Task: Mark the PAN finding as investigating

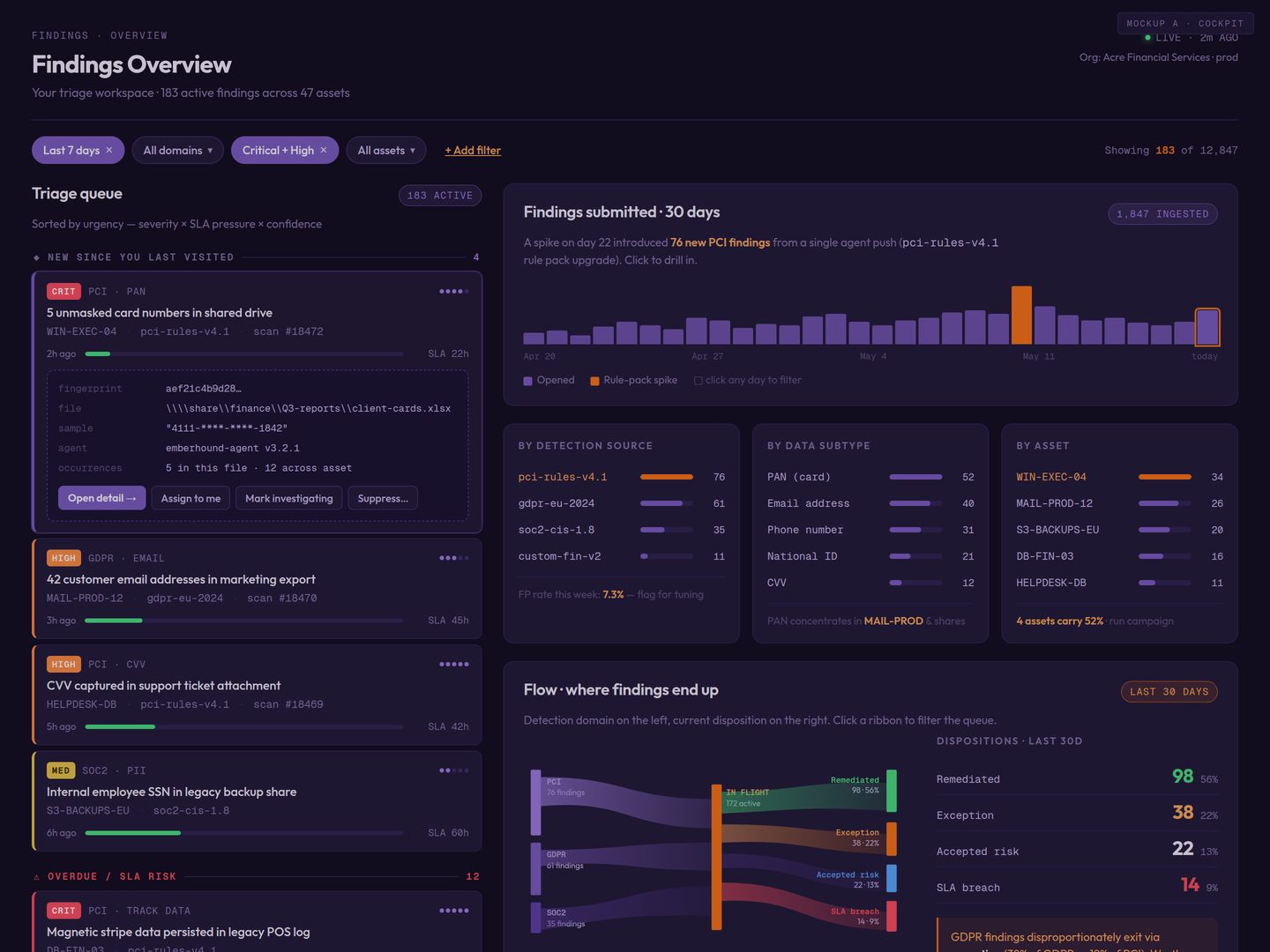Action: 288,498
